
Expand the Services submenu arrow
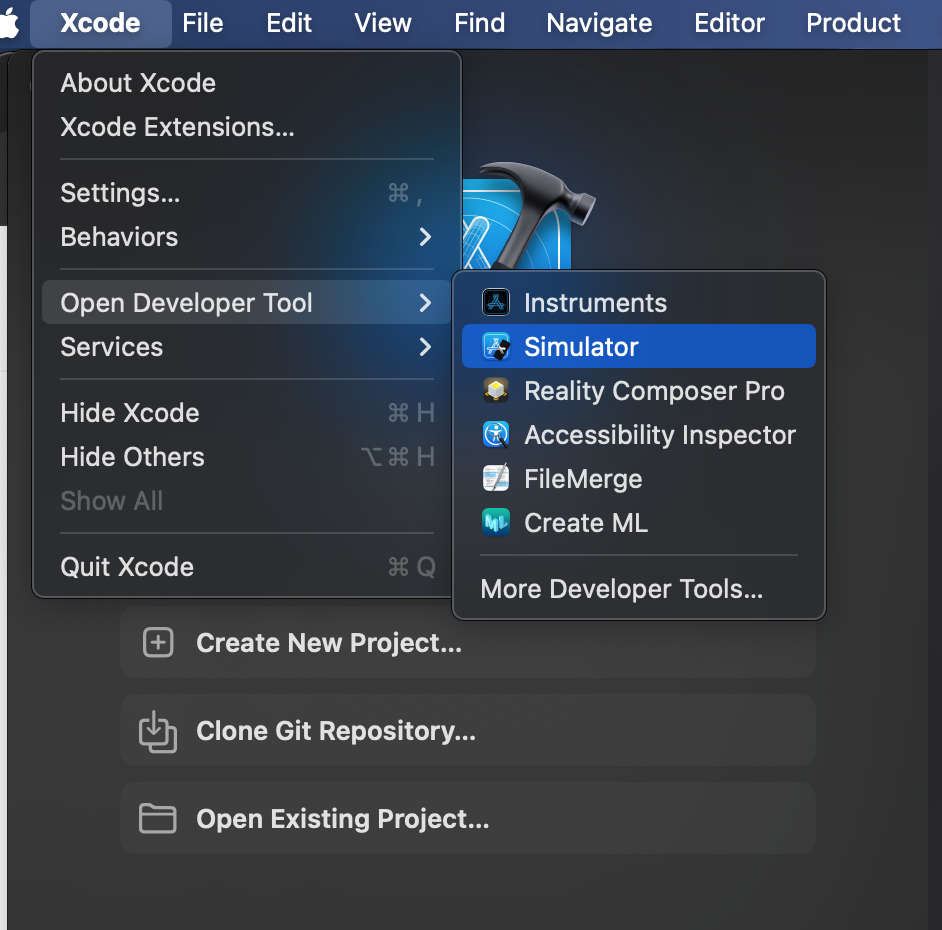[425, 347]
